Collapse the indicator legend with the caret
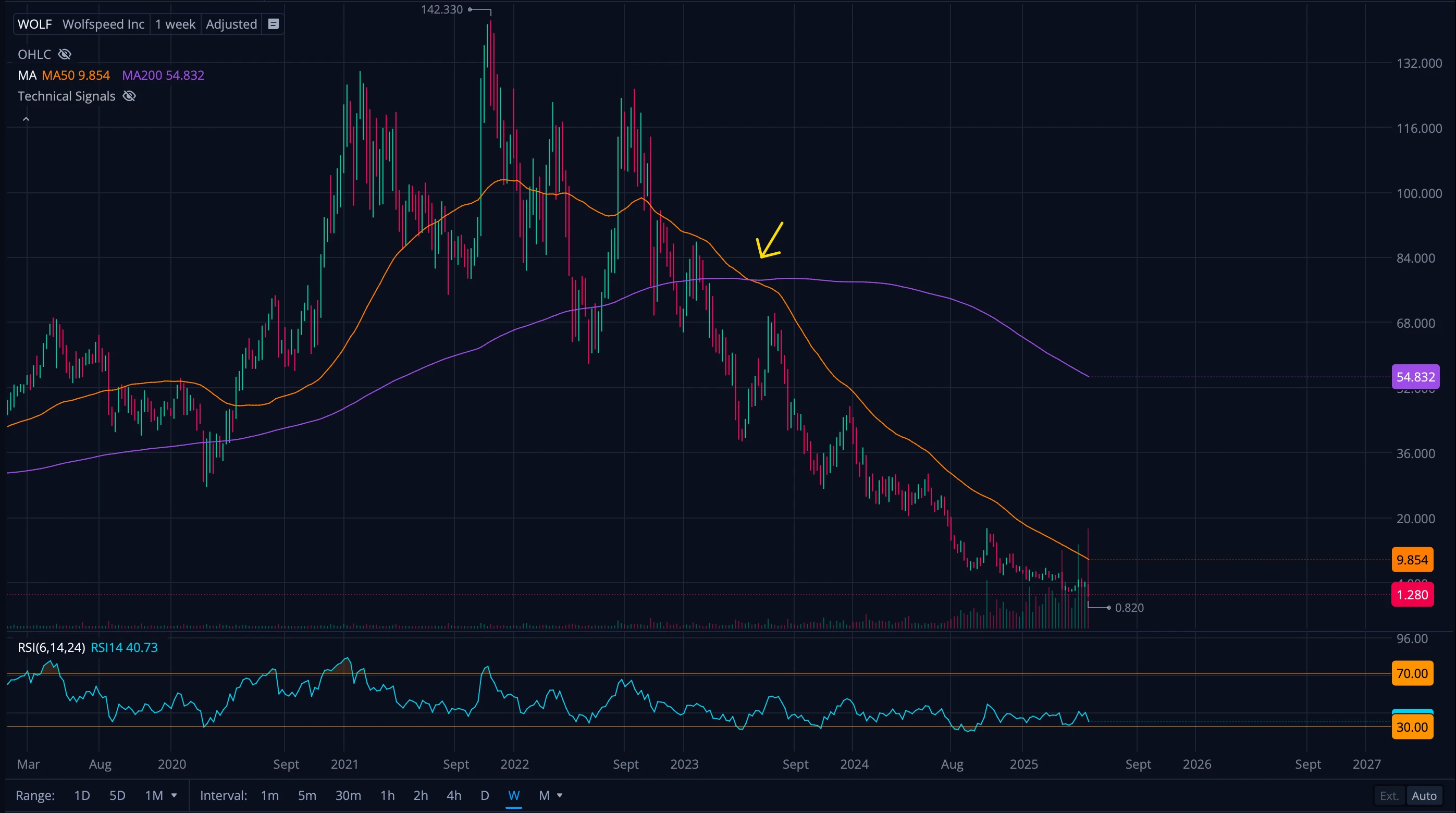This screenshot has width=1456, height=813. [26, 119]
